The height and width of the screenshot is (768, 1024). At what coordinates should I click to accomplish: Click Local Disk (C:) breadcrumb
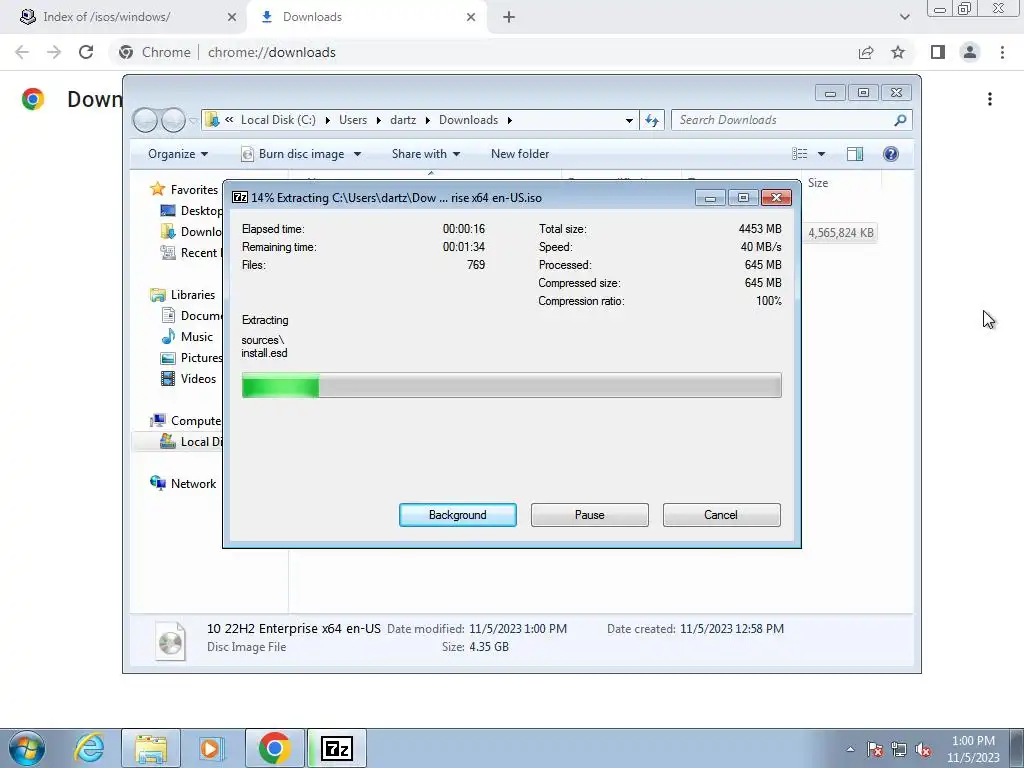tap(278, 120)
